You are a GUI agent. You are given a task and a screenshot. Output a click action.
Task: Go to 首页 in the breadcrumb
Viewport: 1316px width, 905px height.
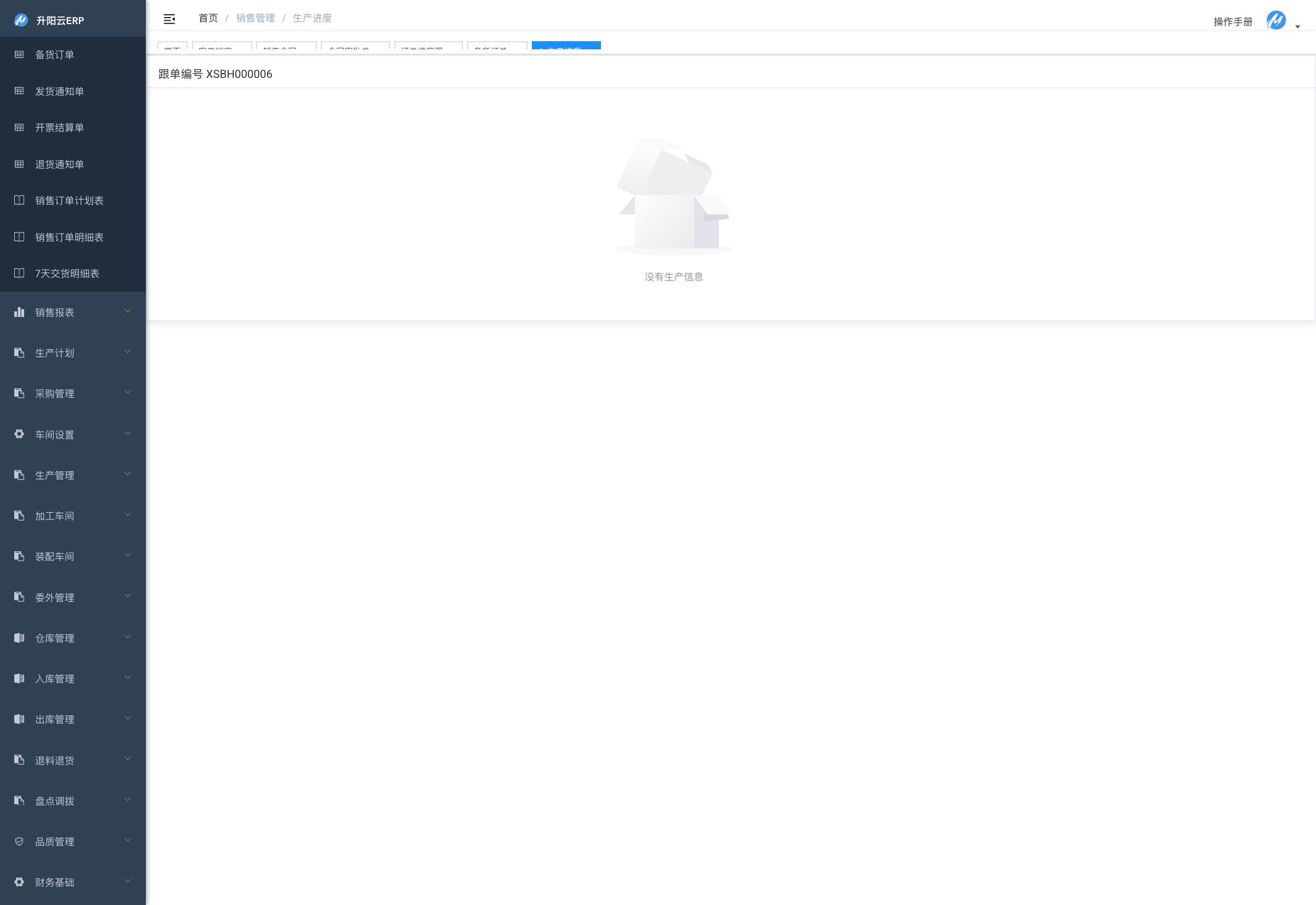(208, 18)
